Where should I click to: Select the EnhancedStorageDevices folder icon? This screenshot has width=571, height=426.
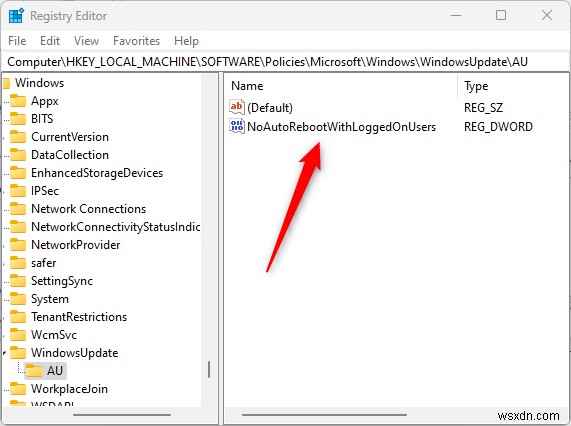[x=18, y=173]
